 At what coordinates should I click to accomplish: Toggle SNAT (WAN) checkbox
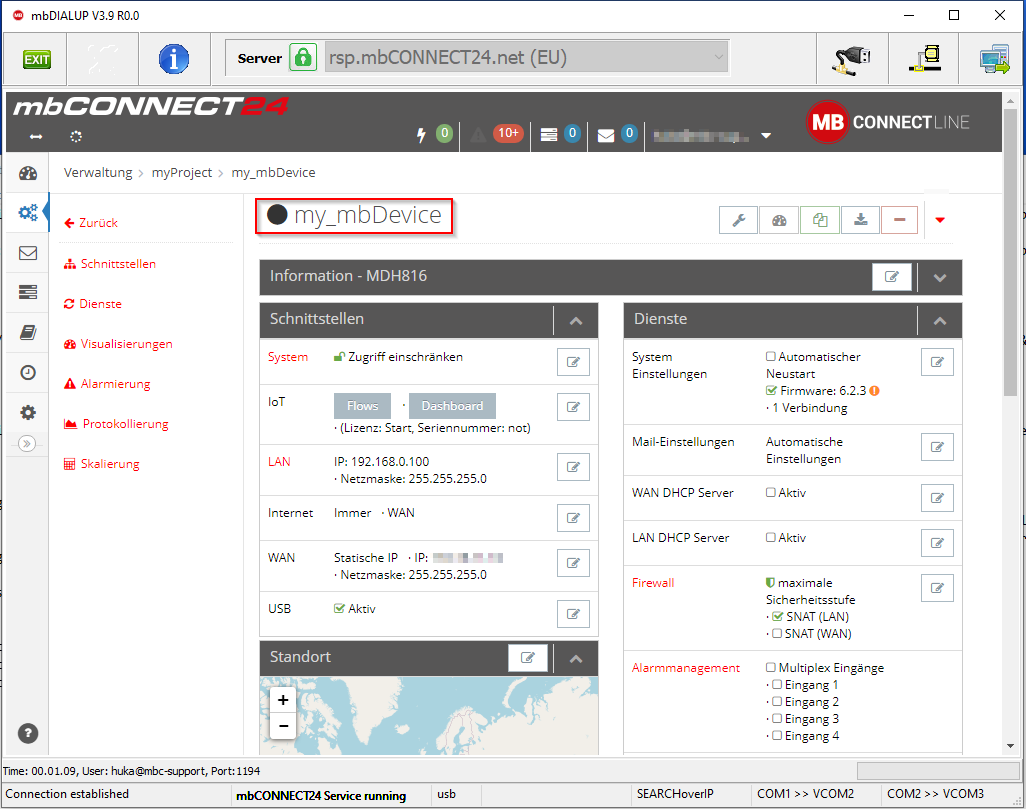[x=777, y=634]
